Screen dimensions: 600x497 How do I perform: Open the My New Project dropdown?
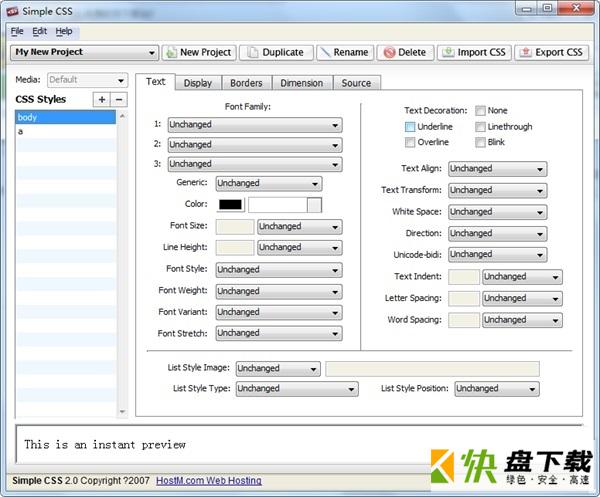[x=84, y=52]
